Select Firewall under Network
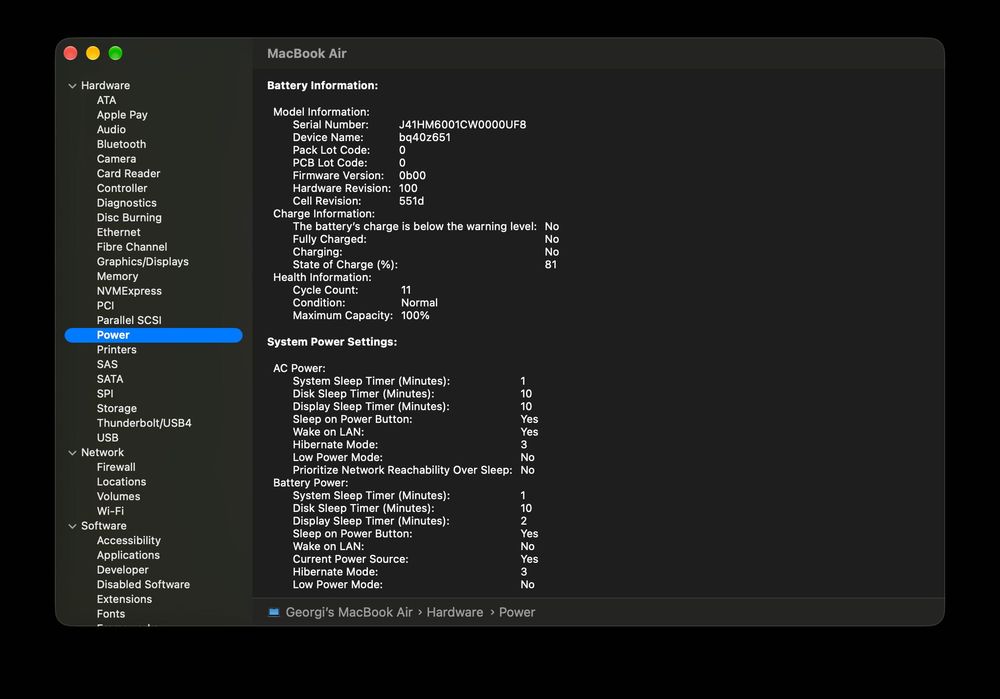1000x699 pixels. tap(116, 467)
